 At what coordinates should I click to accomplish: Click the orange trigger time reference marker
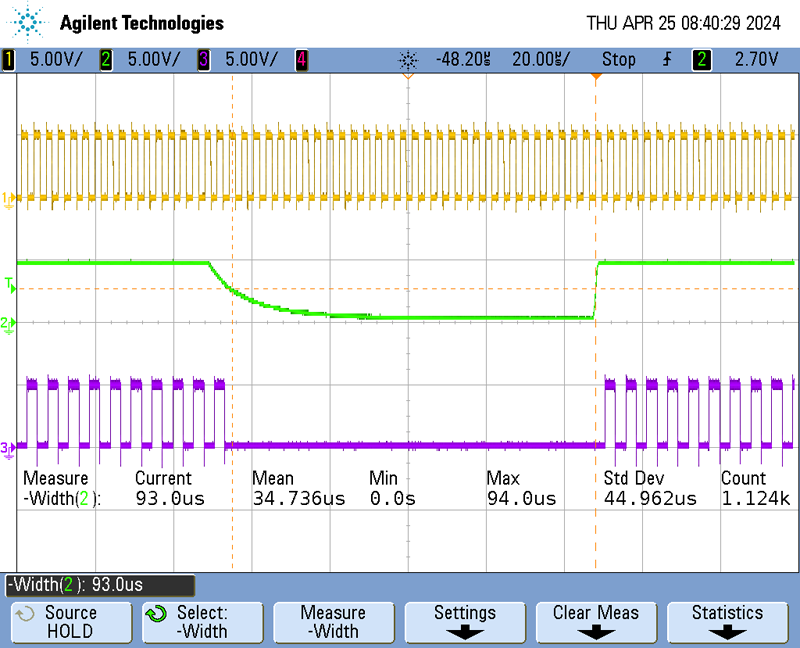click(x=596, y=76)
